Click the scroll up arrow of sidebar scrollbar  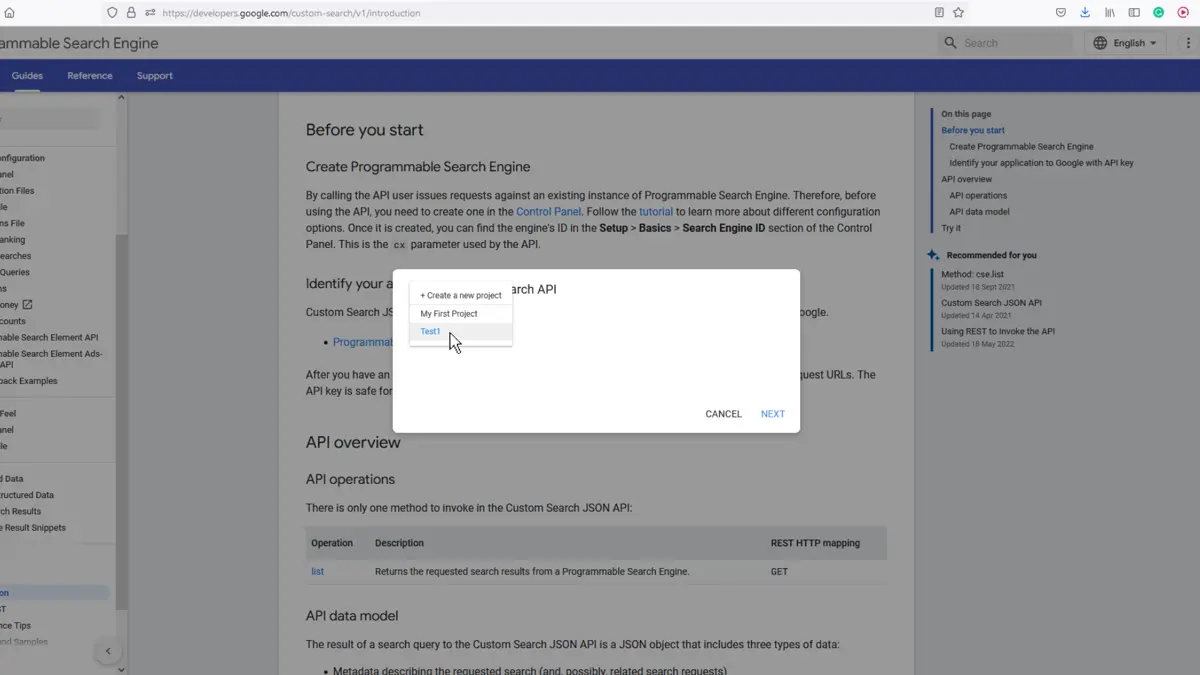[121, 98]
